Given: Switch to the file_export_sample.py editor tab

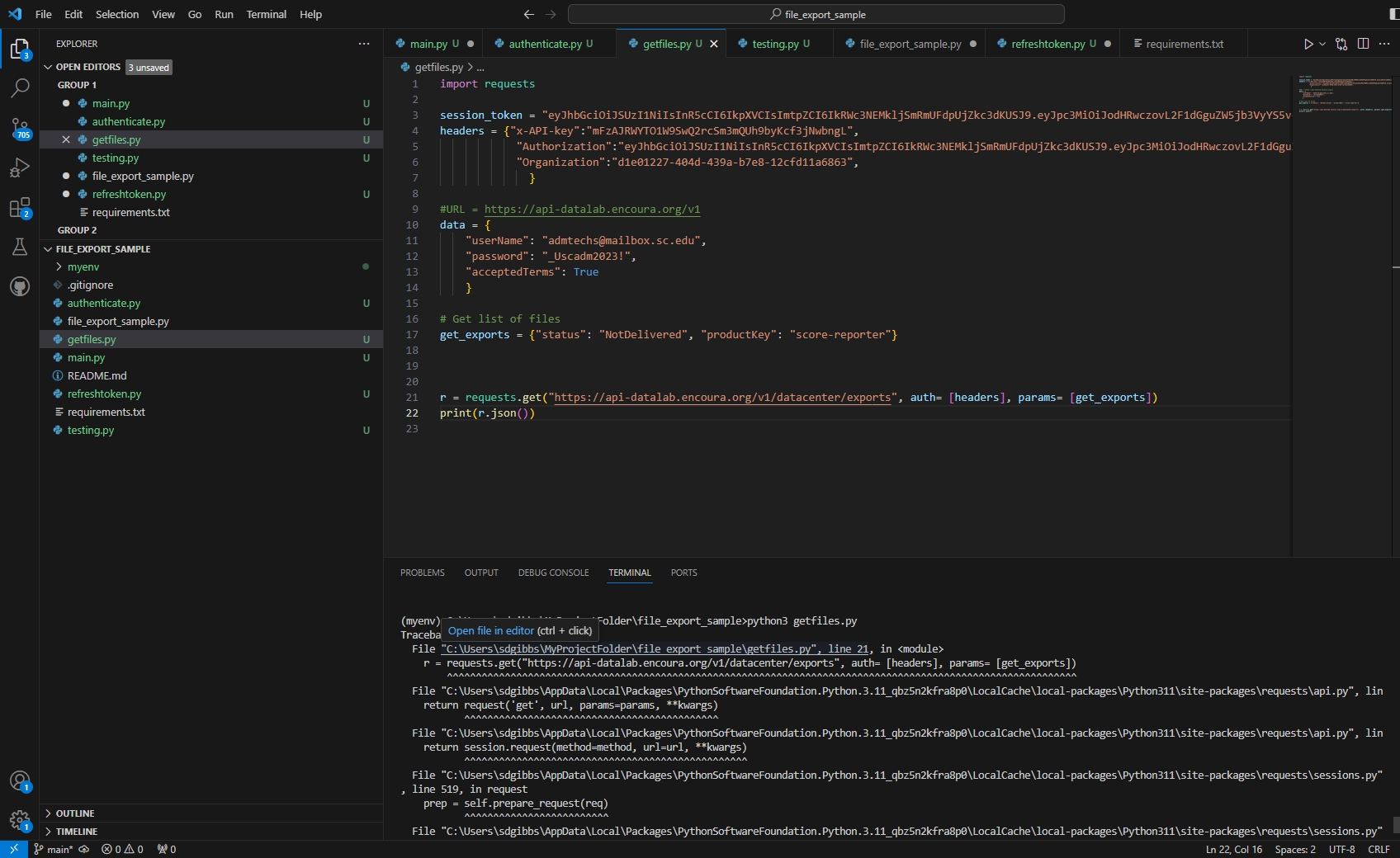Looking at the screenshot, I should click(x=910, y=44).
